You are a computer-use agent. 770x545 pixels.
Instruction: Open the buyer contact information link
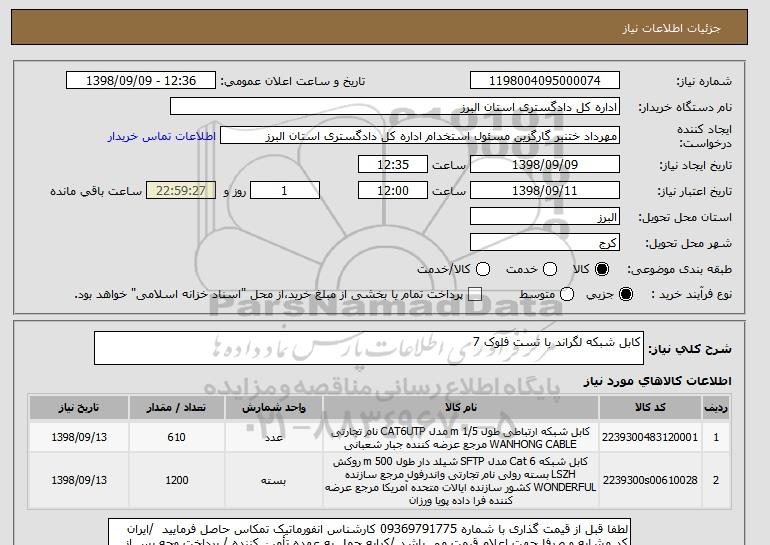click(x=162, y=136)
